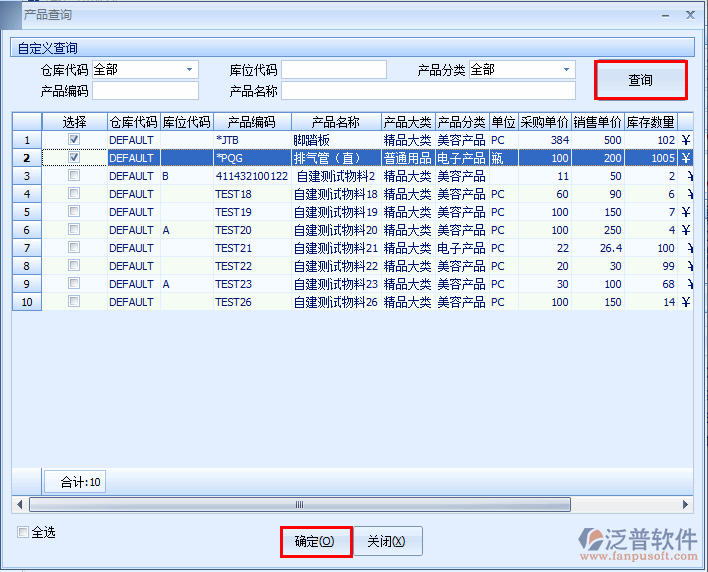Click the 销售单价 column header
Screen dimensions: 708x572
click(x=597, y=122)
